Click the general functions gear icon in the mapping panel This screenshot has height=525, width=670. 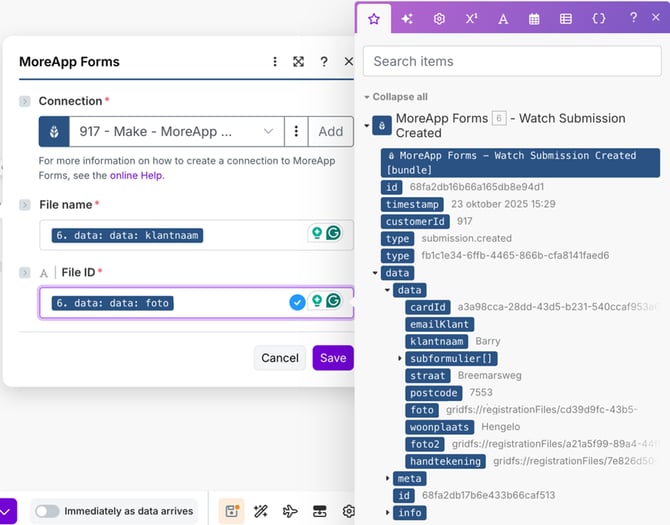(x=439, y=18)
